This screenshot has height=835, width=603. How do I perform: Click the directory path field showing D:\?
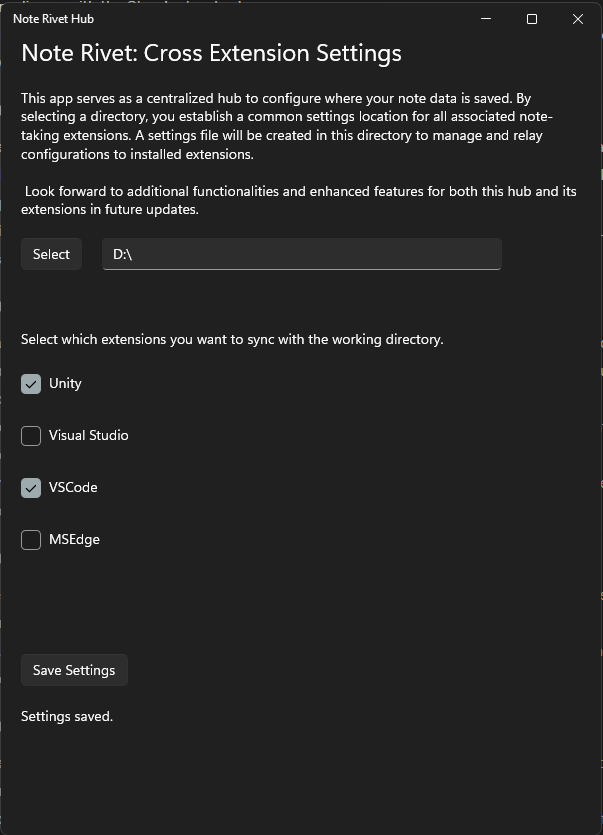[x=301, y=254]
